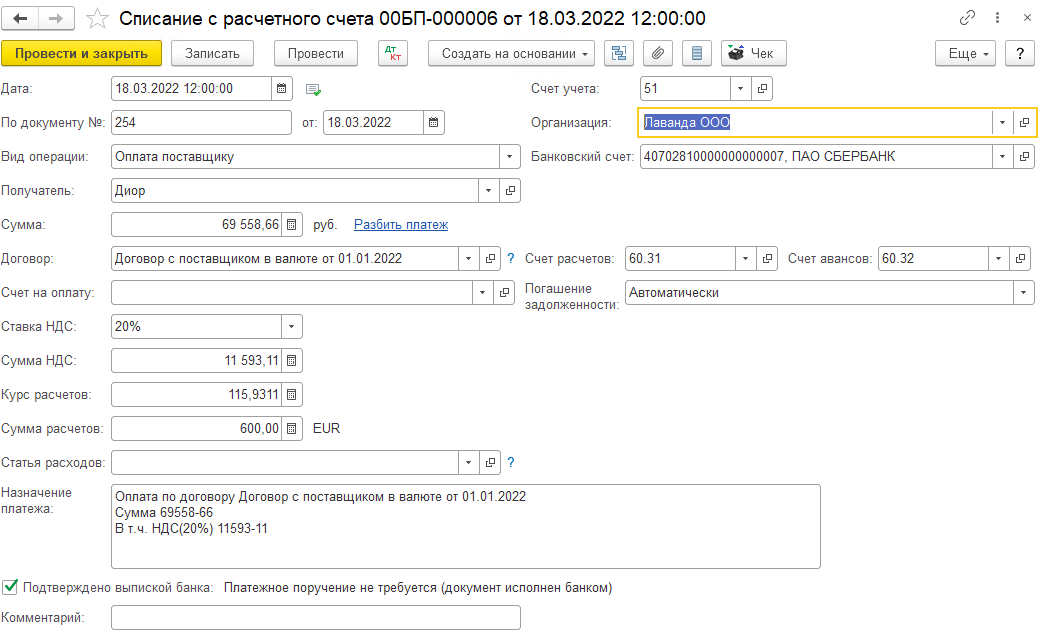Open calculator for the Сумма НДС field

coord(291,361)
